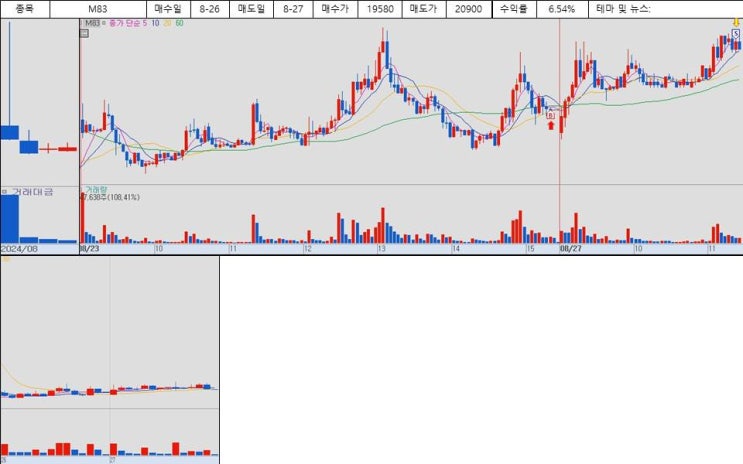Click the red up arrow under B marker

(x=551, y=125)
